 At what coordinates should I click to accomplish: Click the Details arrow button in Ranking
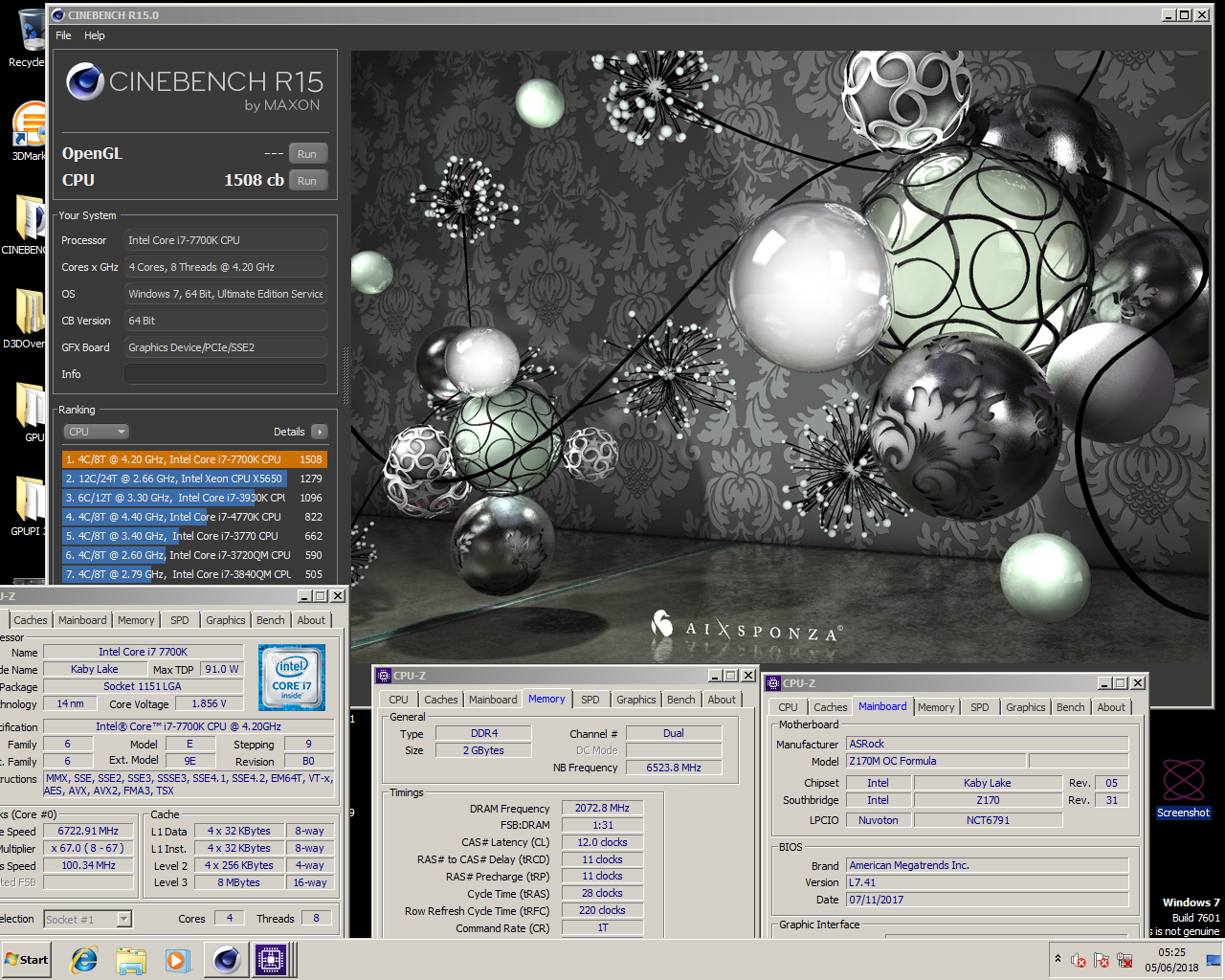[320, 432]
